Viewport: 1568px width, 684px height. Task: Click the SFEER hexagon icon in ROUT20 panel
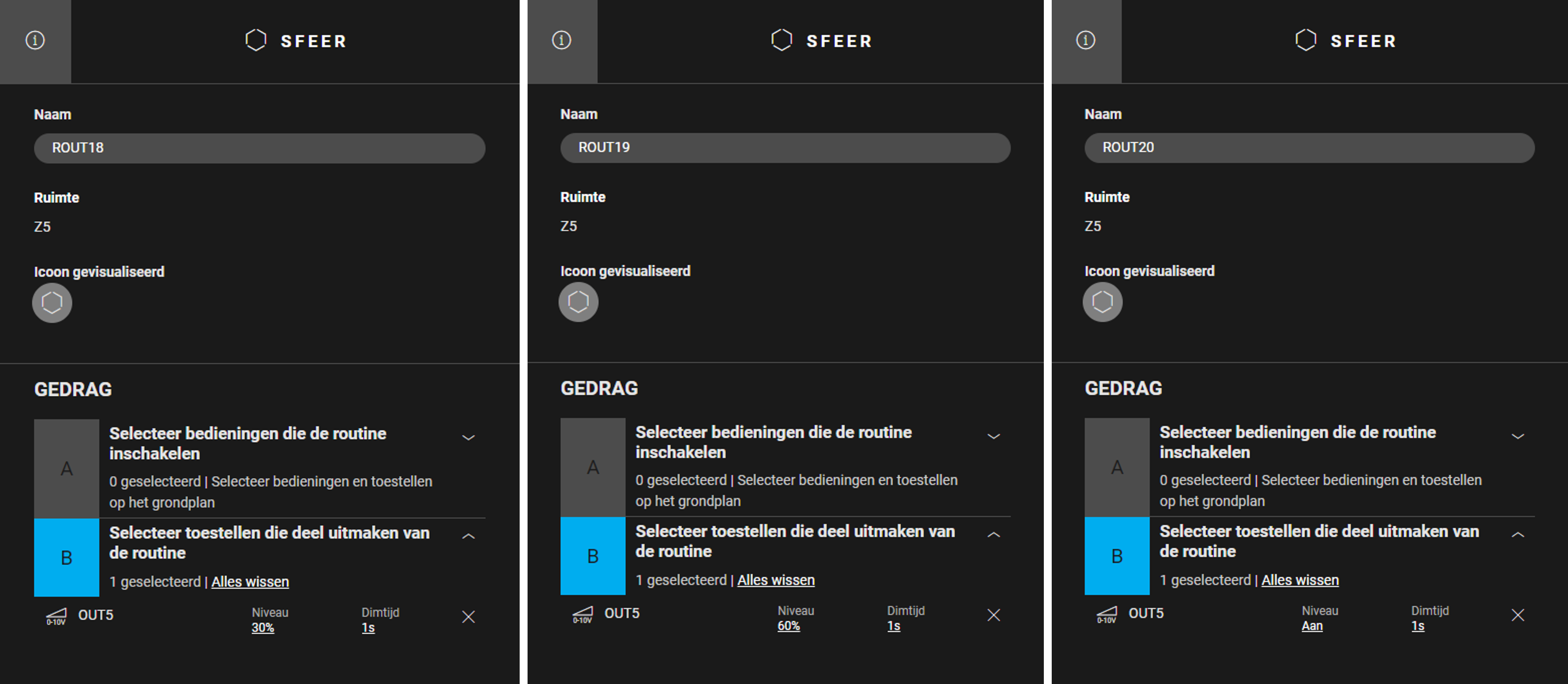pyautogui.click(x=1306, y=41)
